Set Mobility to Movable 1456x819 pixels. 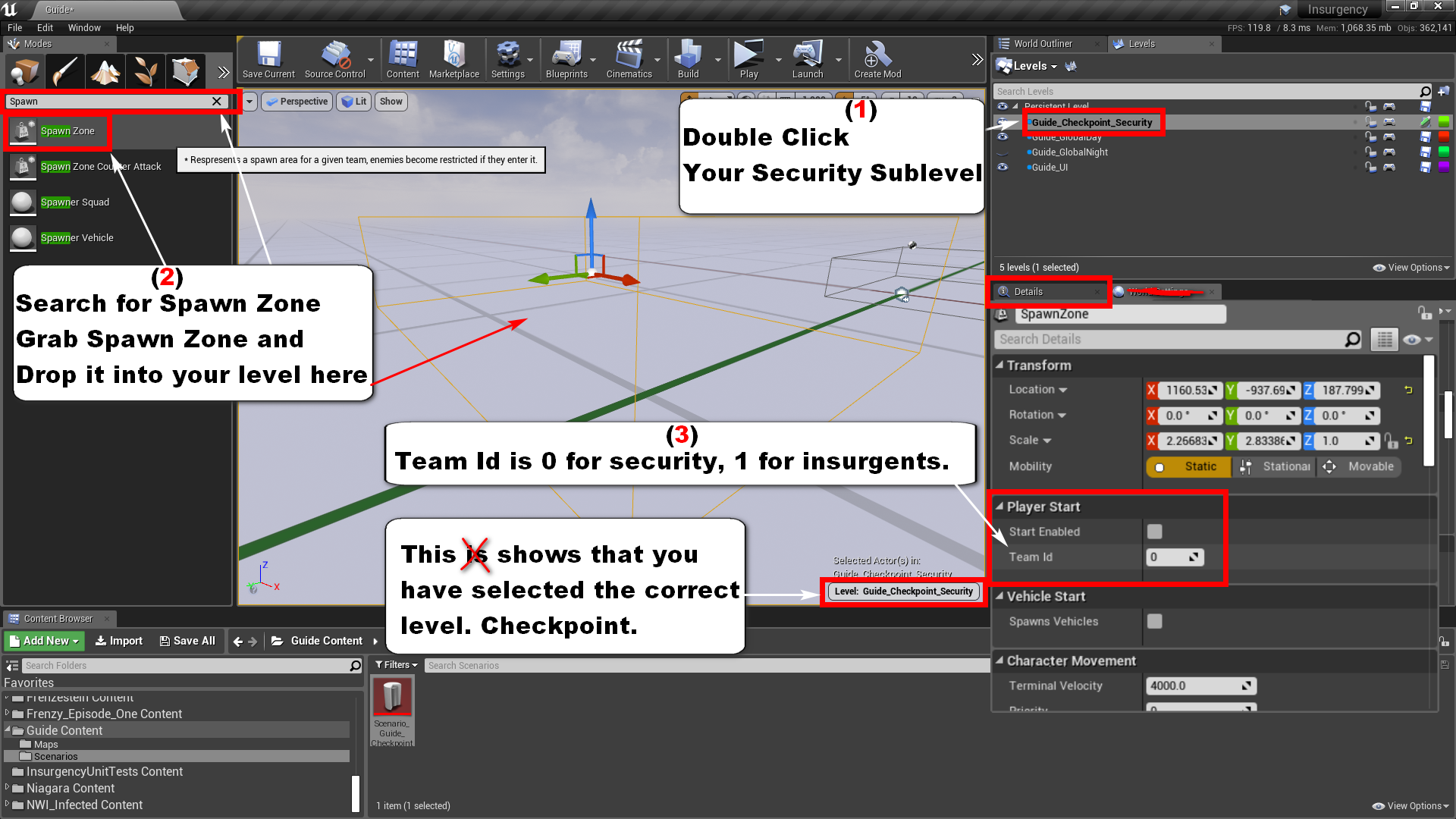(x=1360, y=467)
